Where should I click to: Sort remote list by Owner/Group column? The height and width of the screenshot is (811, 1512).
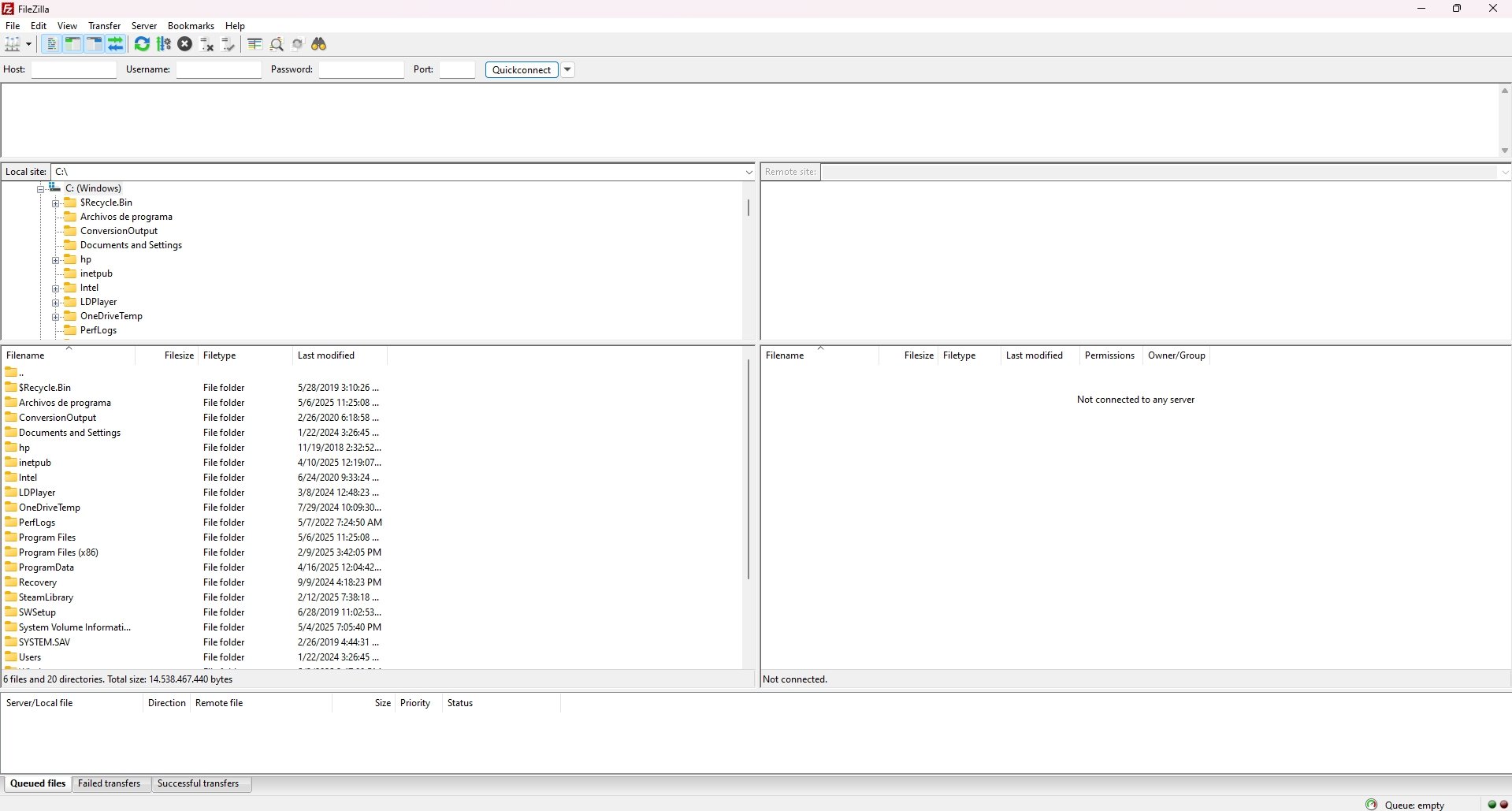tap(1176, 355)
